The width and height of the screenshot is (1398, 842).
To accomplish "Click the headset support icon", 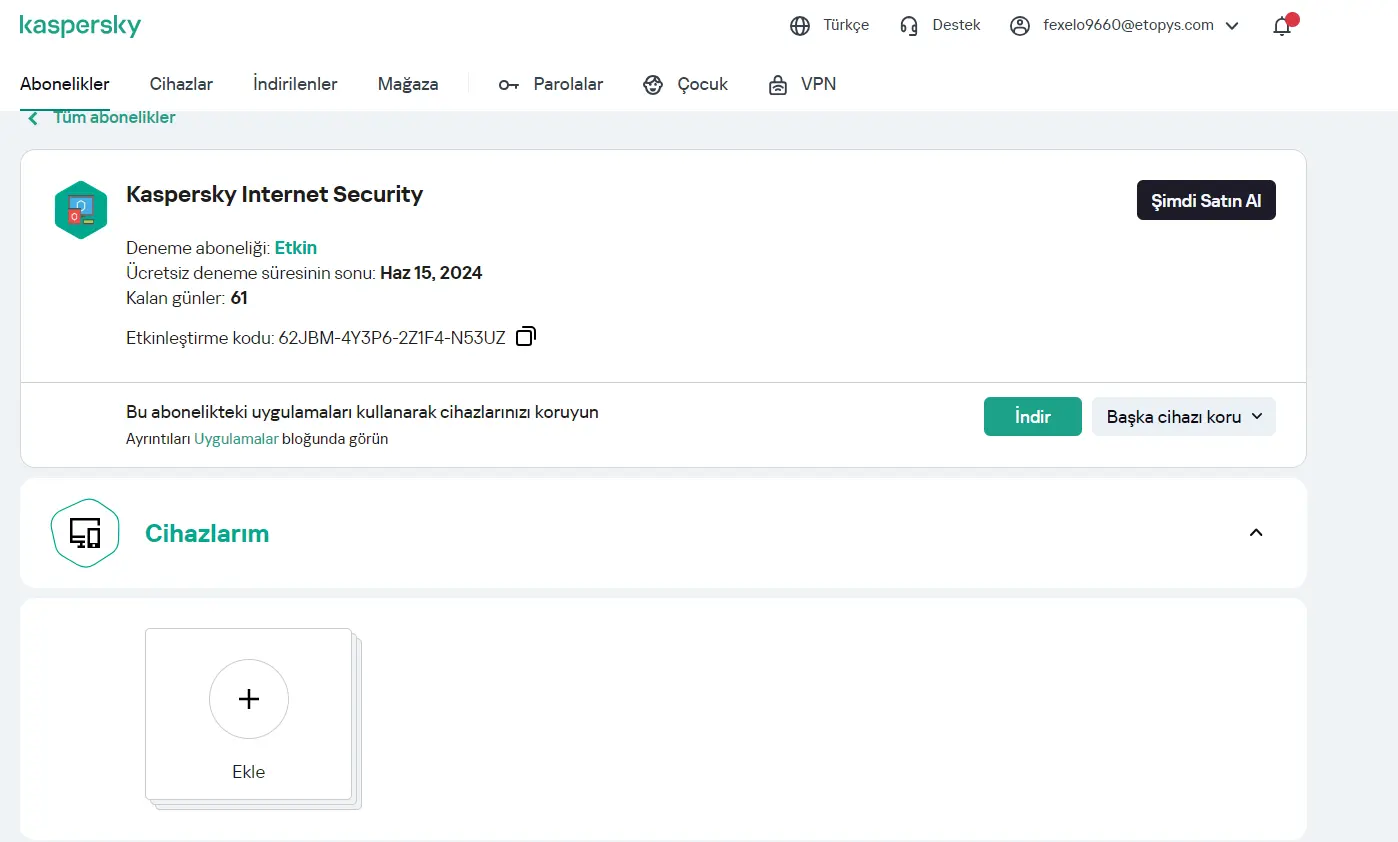I will [909, 26].
